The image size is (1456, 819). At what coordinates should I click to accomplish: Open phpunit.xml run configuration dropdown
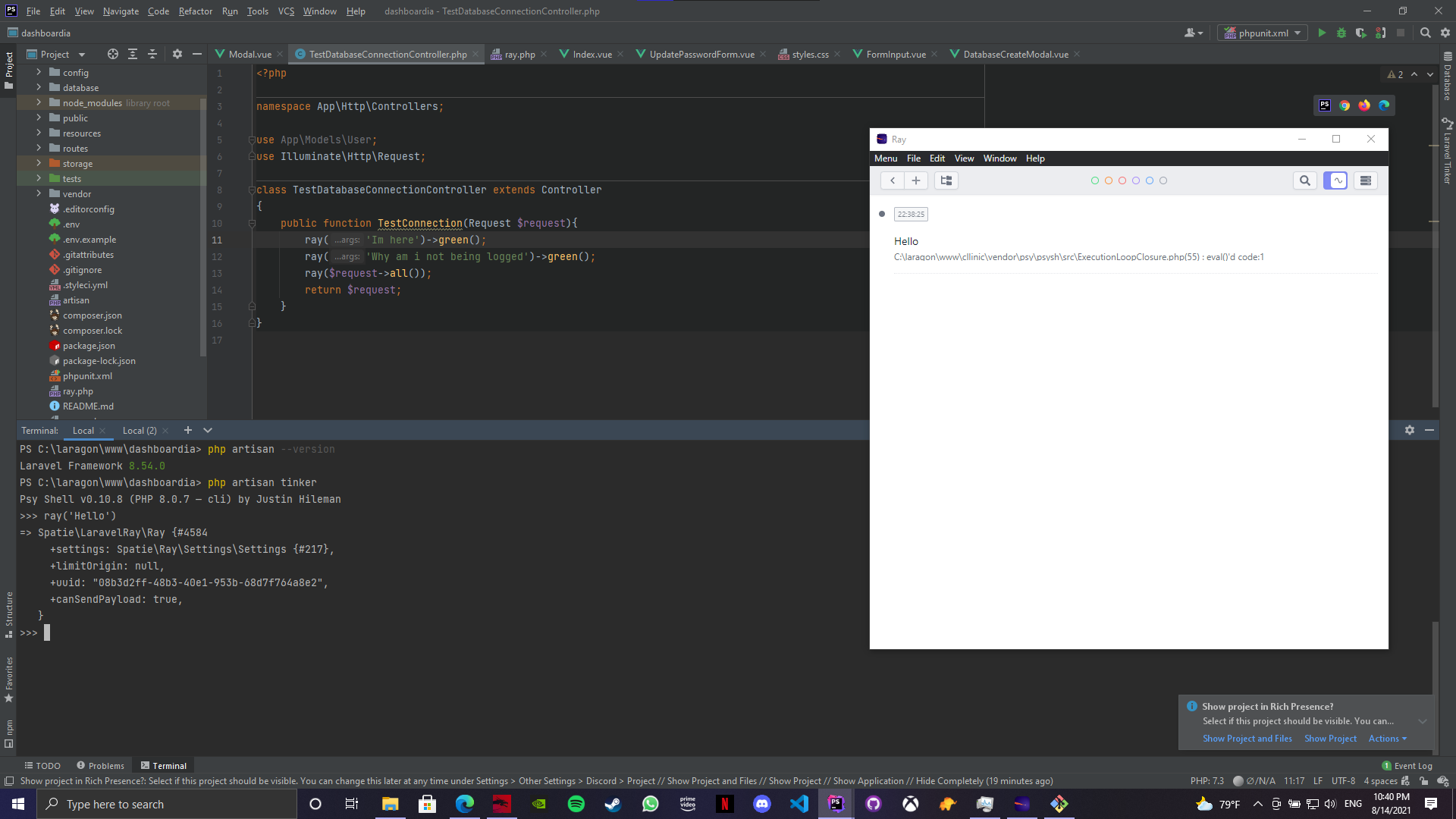pyautogui.click(x=1263, y=33)
